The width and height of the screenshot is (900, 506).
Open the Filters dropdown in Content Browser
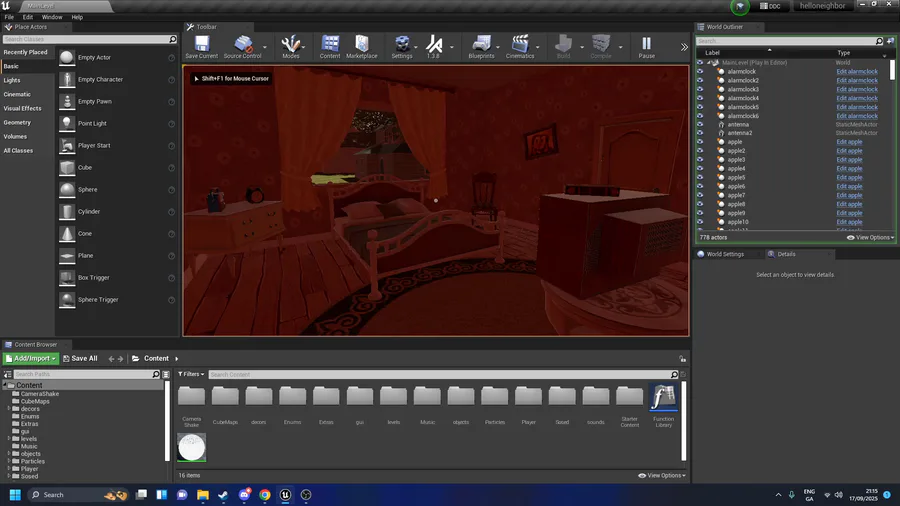[191, 374]
